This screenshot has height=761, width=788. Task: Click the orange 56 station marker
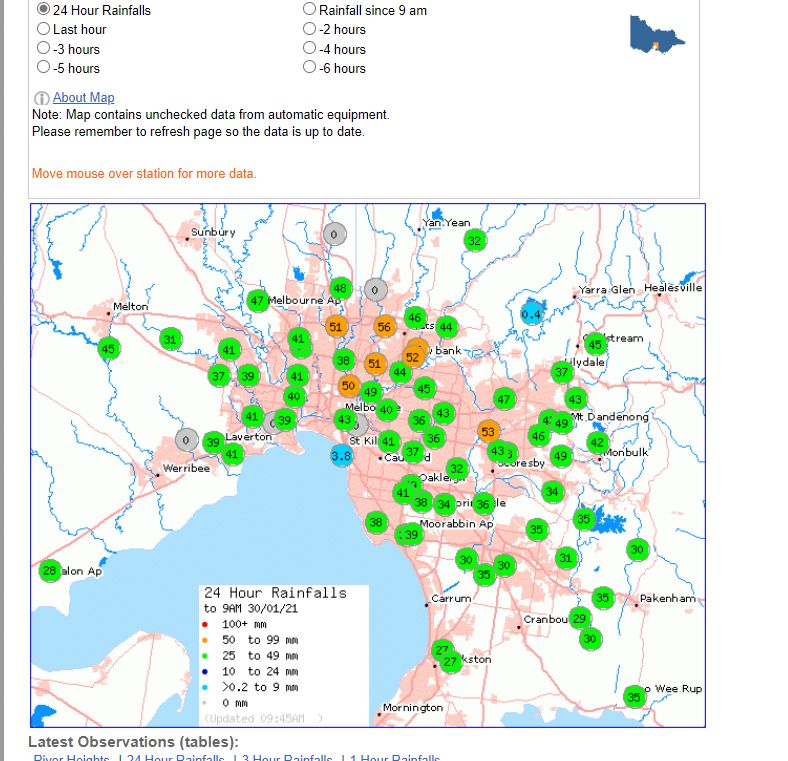click(384, 327)
